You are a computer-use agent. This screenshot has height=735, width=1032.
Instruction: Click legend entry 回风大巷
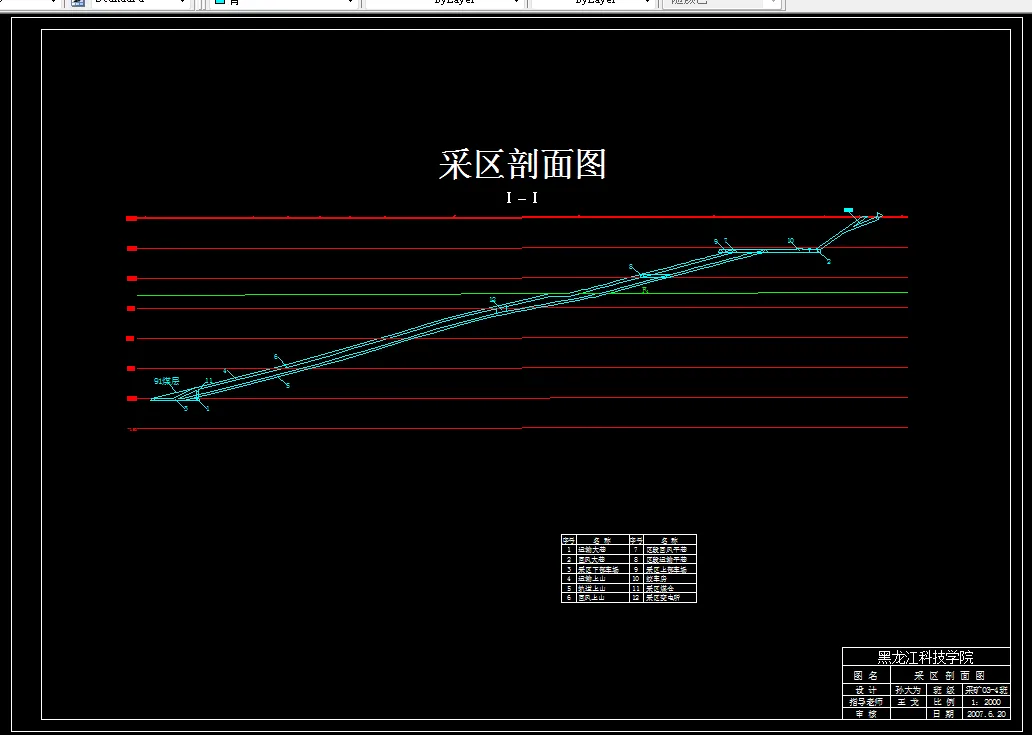(x=592, y=559)
